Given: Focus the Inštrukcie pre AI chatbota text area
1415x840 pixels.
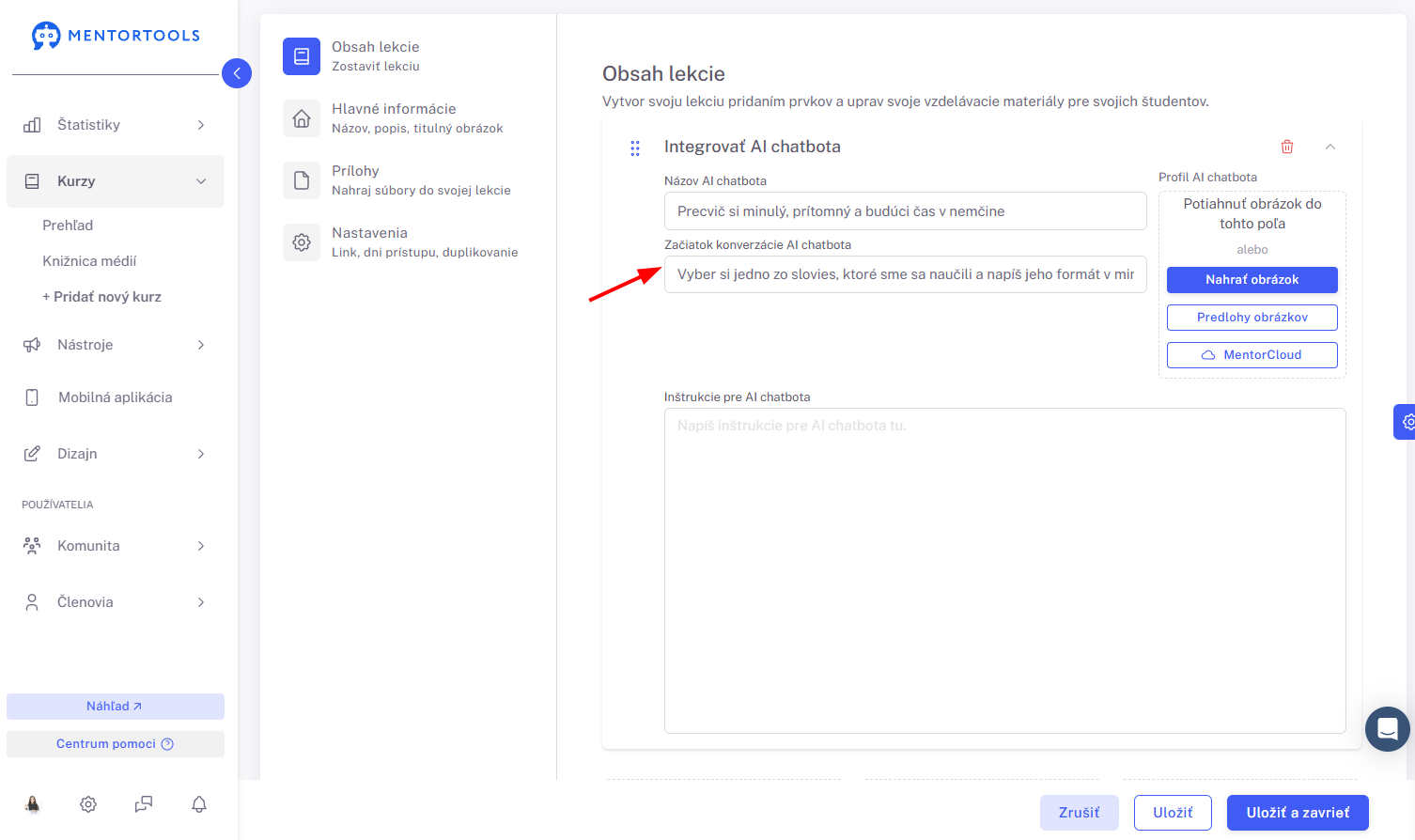Looking at the screenshot, I should 1005,570.
